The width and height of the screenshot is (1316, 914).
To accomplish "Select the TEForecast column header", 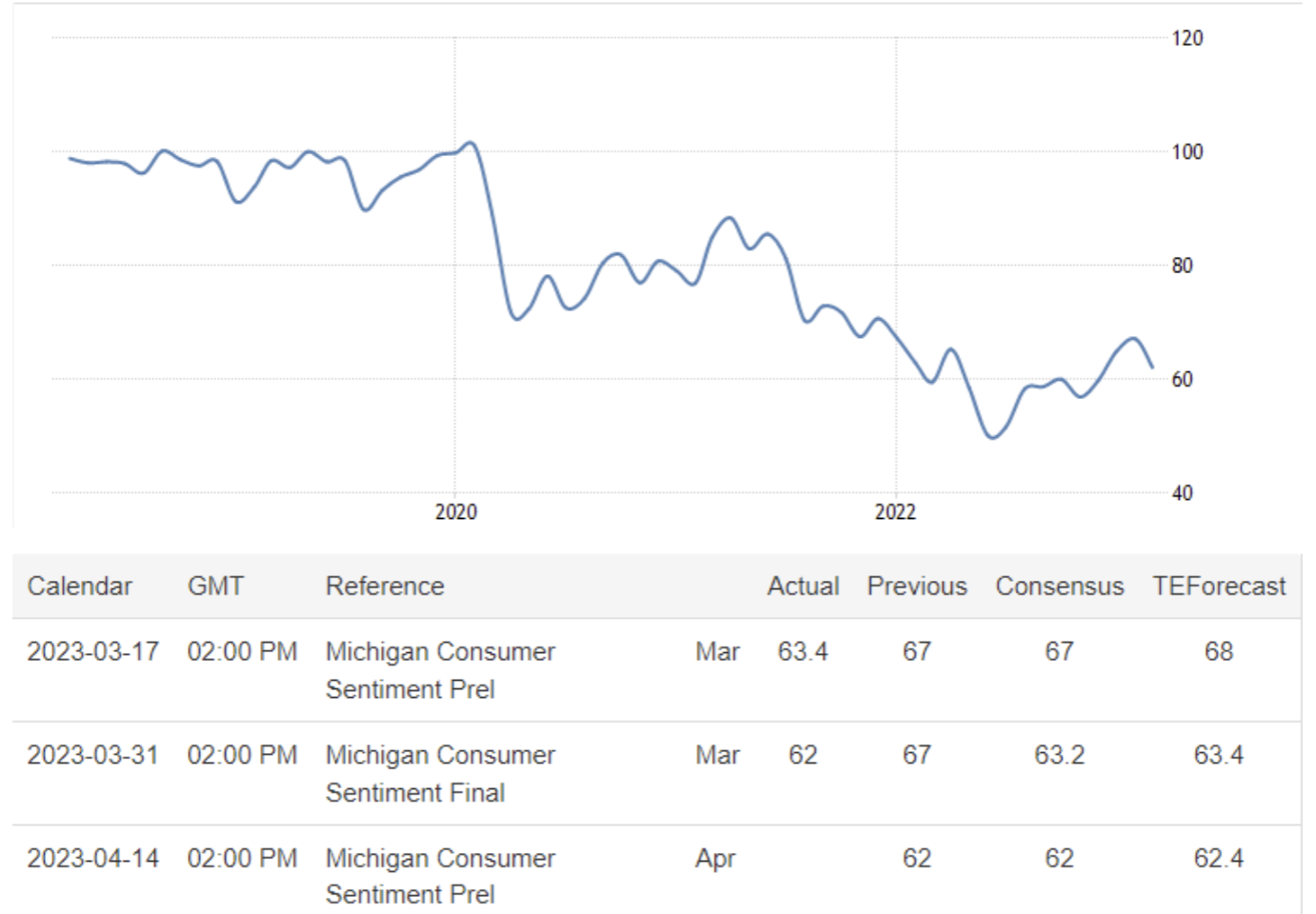I will coord(1219,586).
